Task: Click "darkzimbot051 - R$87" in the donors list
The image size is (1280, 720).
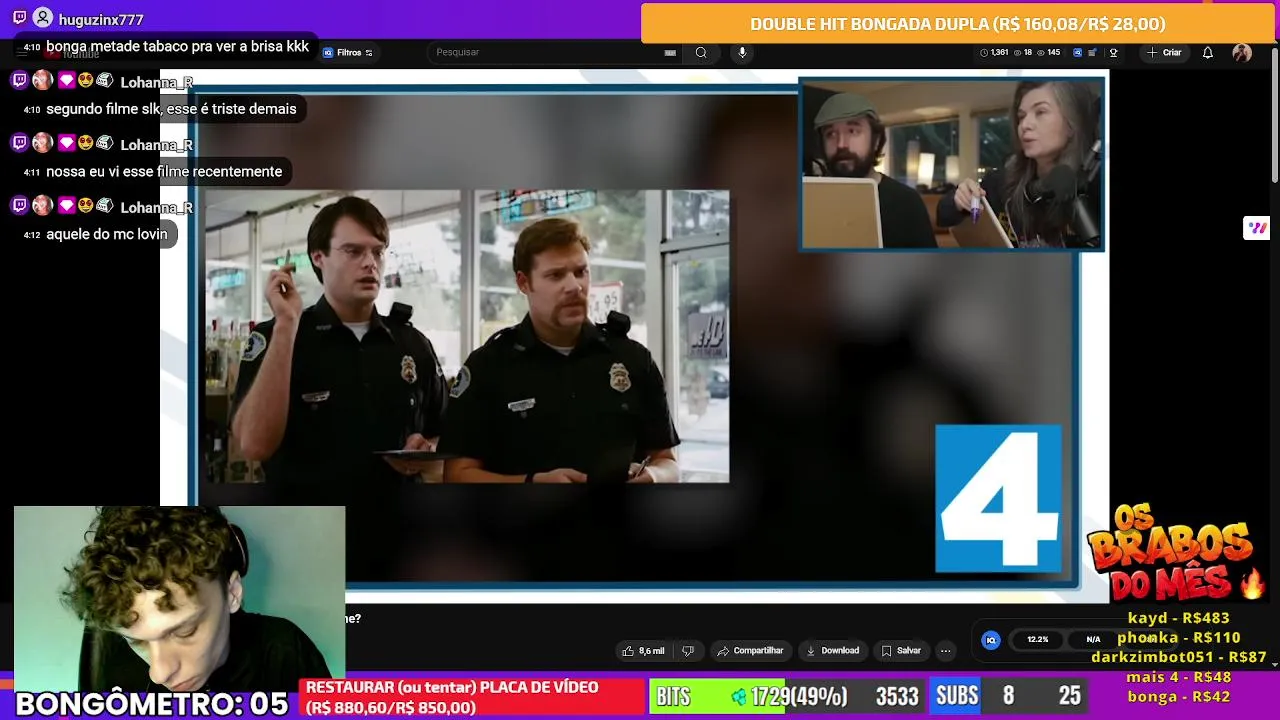Action: click(1179, 657)
